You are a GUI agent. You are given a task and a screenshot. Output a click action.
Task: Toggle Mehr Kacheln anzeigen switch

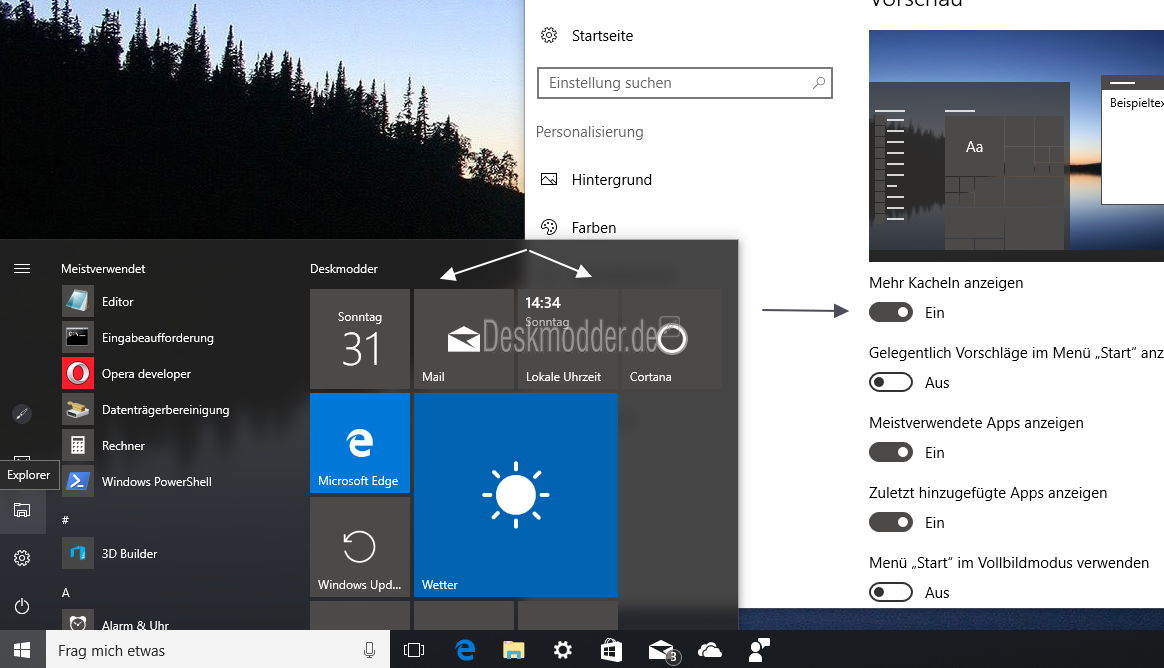coord(891,312)
